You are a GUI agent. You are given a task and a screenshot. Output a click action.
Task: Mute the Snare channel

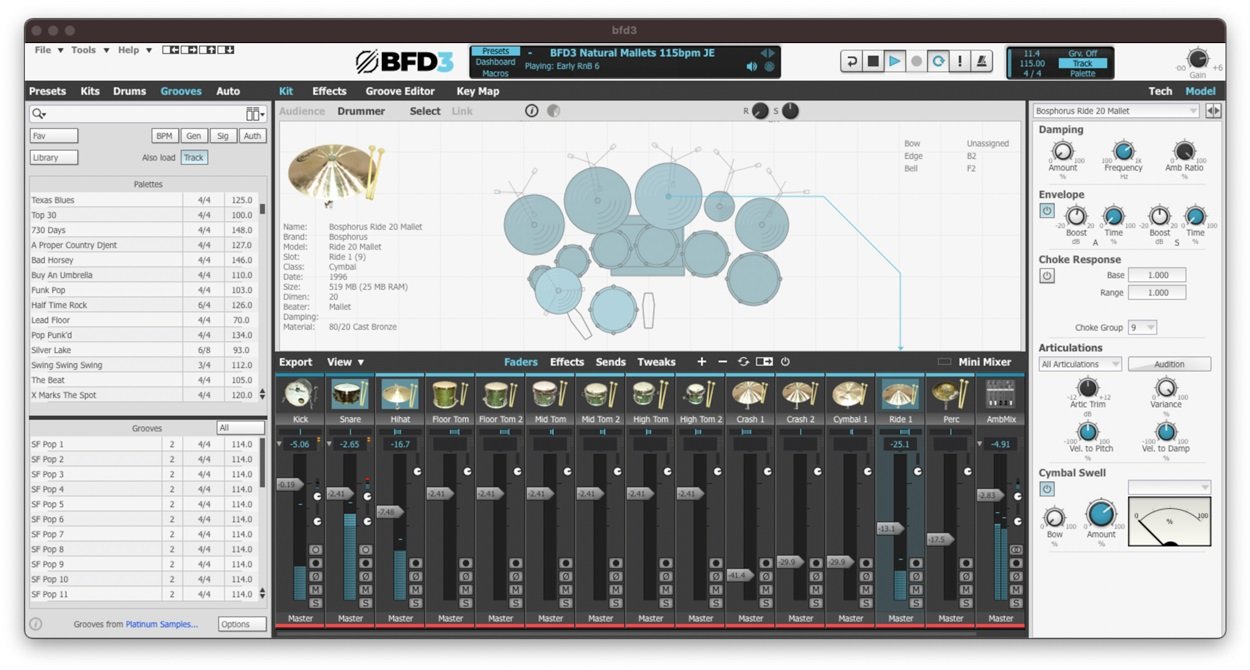click(x=366, y=590)
